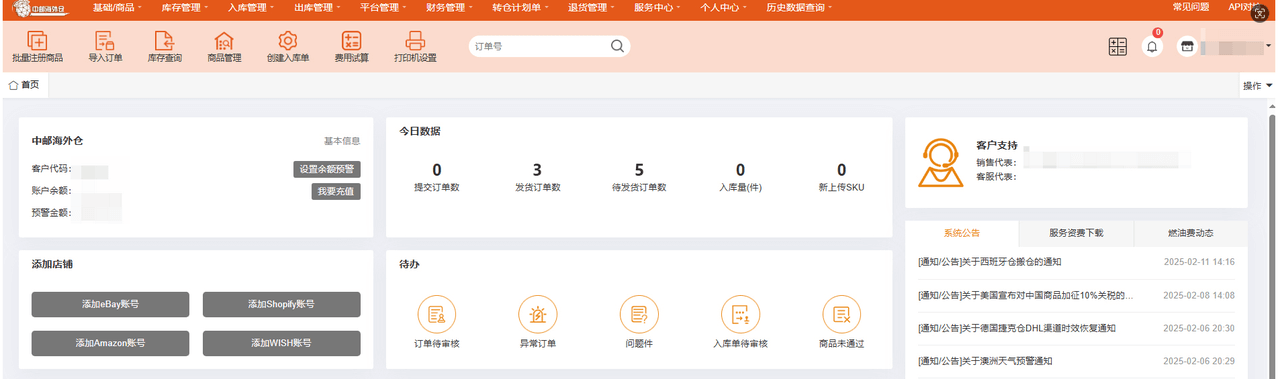Open the 常见问题 link

1190,7
